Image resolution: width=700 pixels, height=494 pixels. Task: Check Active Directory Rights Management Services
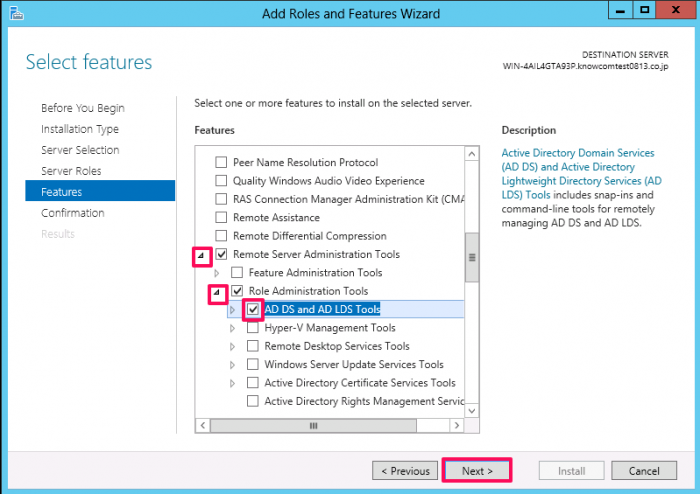point(253,401)
